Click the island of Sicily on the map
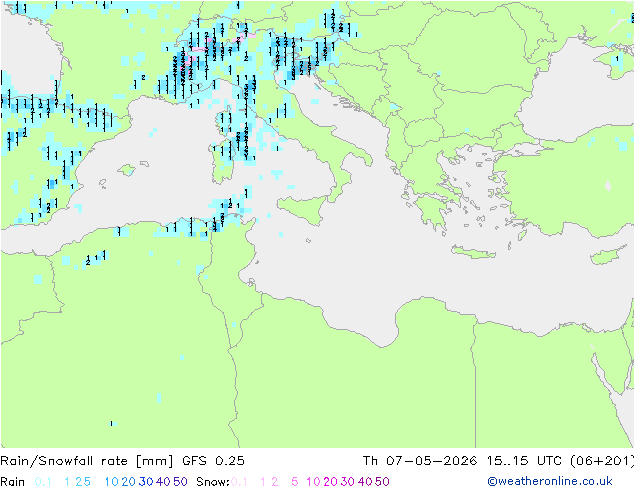Image resolution: width=634 pixels, height=490 pixels. pyautogui.click(x=305, y=208)
